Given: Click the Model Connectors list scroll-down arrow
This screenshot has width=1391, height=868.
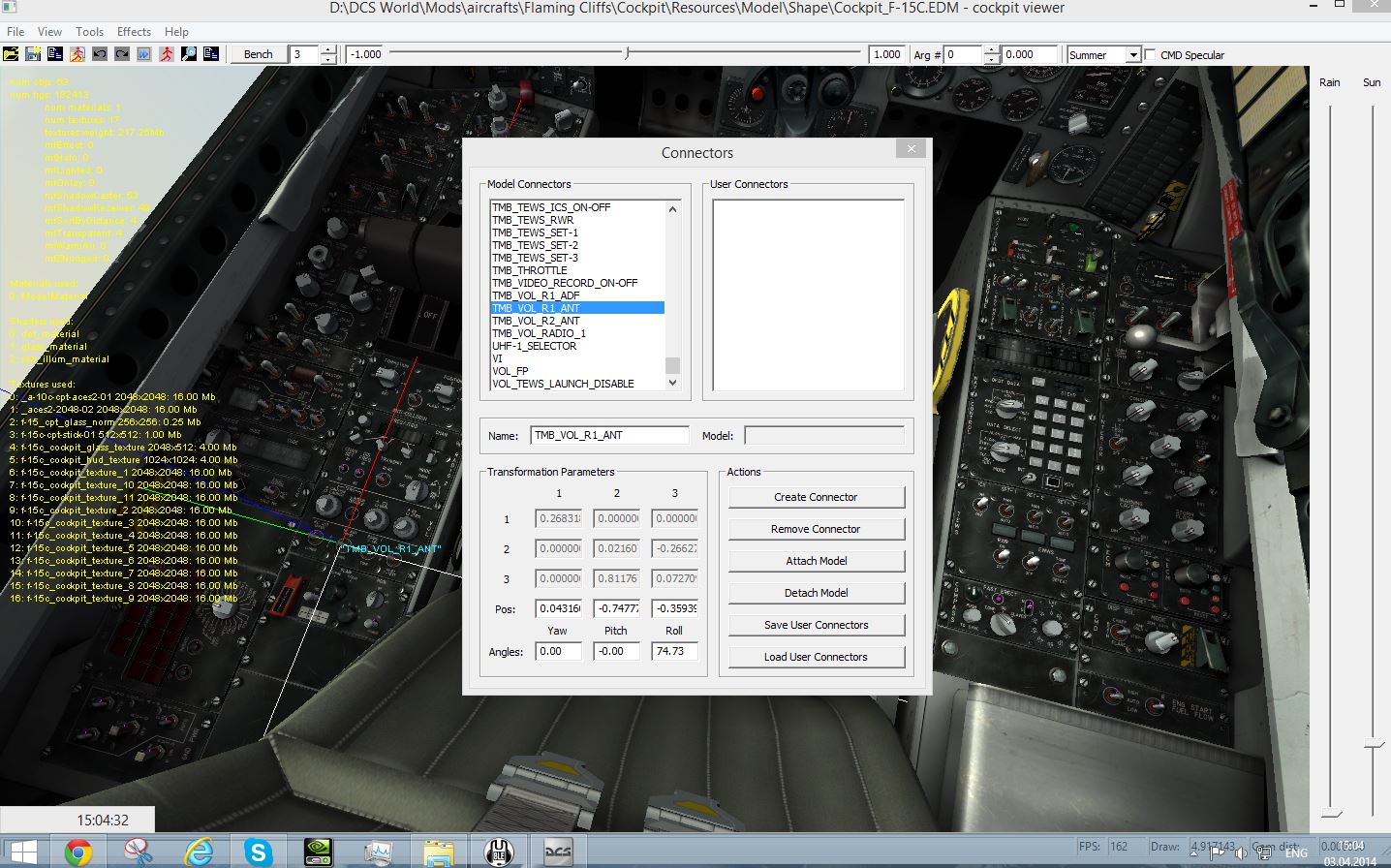Looking at the screenshot, I should point(672,383).
